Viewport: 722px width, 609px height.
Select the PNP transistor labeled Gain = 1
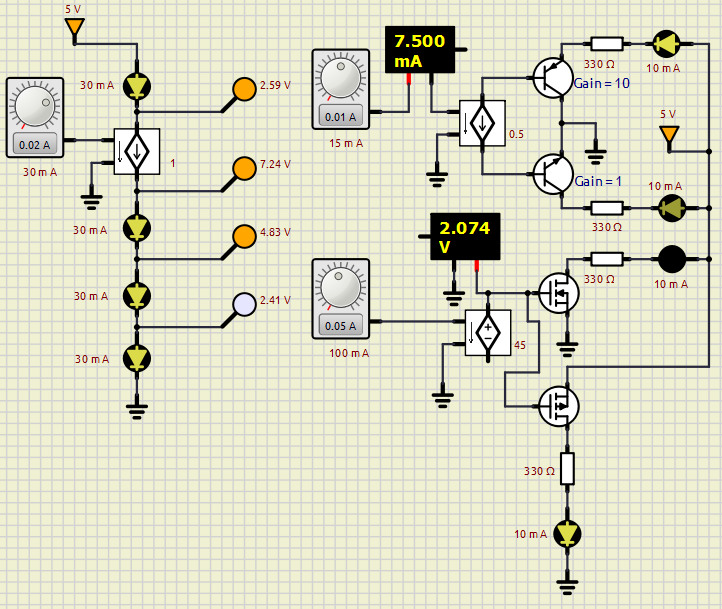[551, 173]
